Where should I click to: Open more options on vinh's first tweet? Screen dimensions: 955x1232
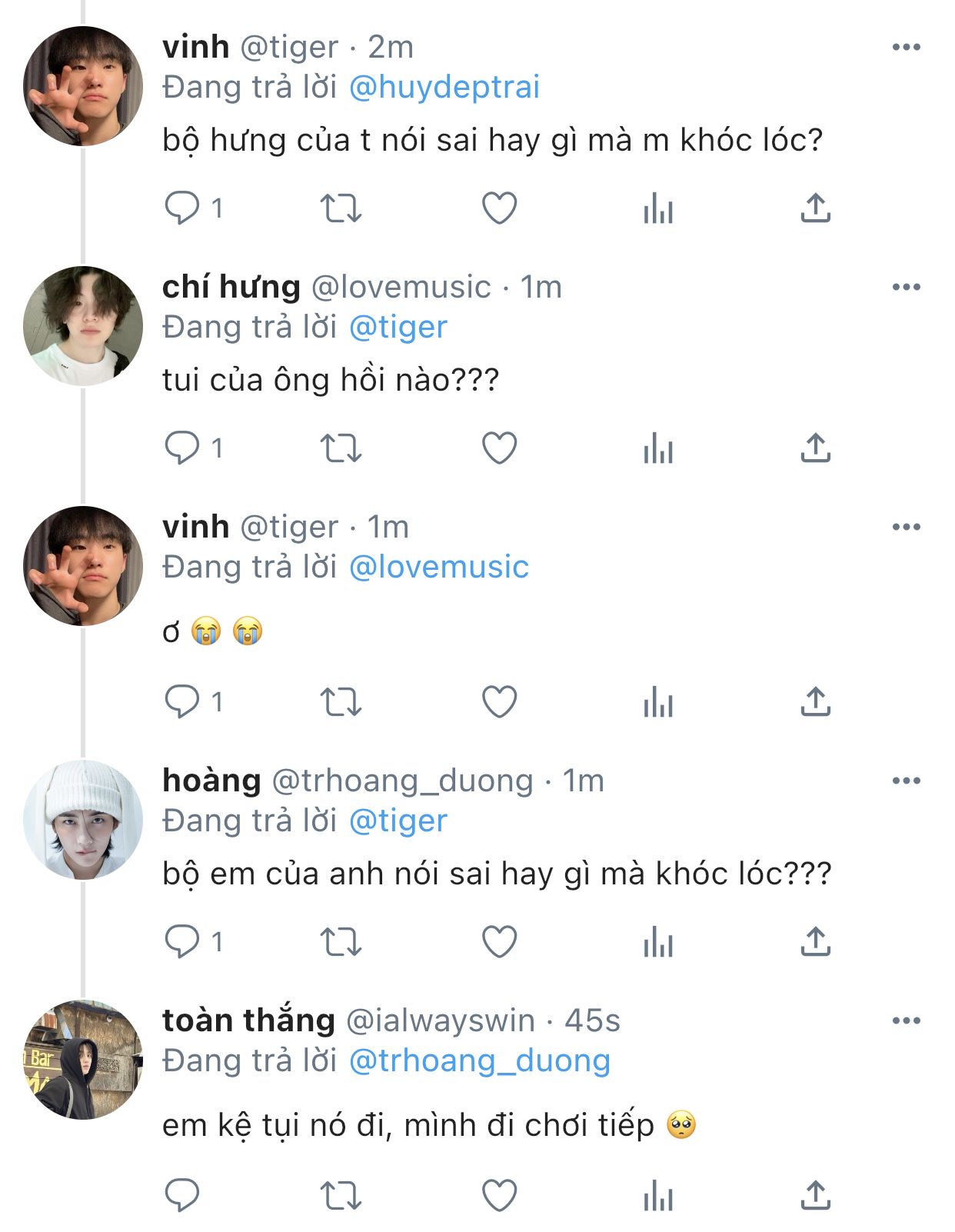click(x=907, y=48)
